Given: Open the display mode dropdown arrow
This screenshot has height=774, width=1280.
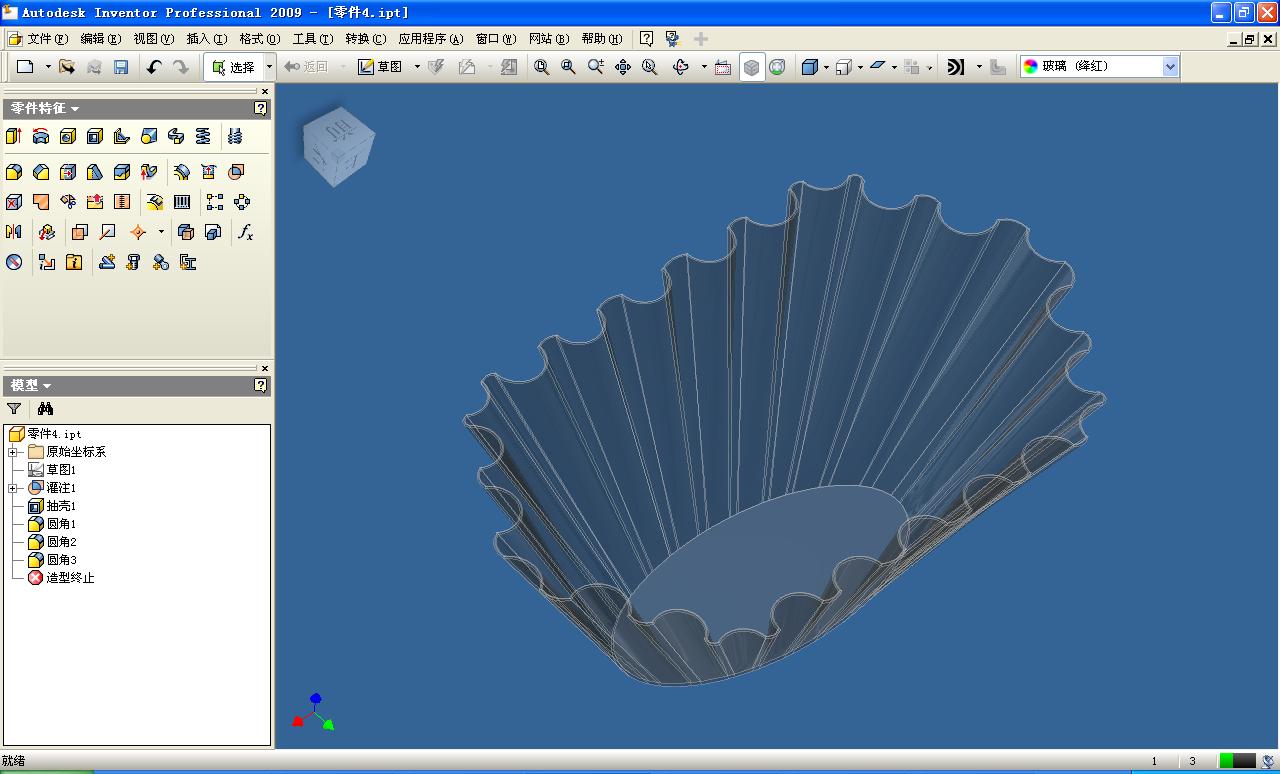Looking at the screenshot, I should coord(826,67).
